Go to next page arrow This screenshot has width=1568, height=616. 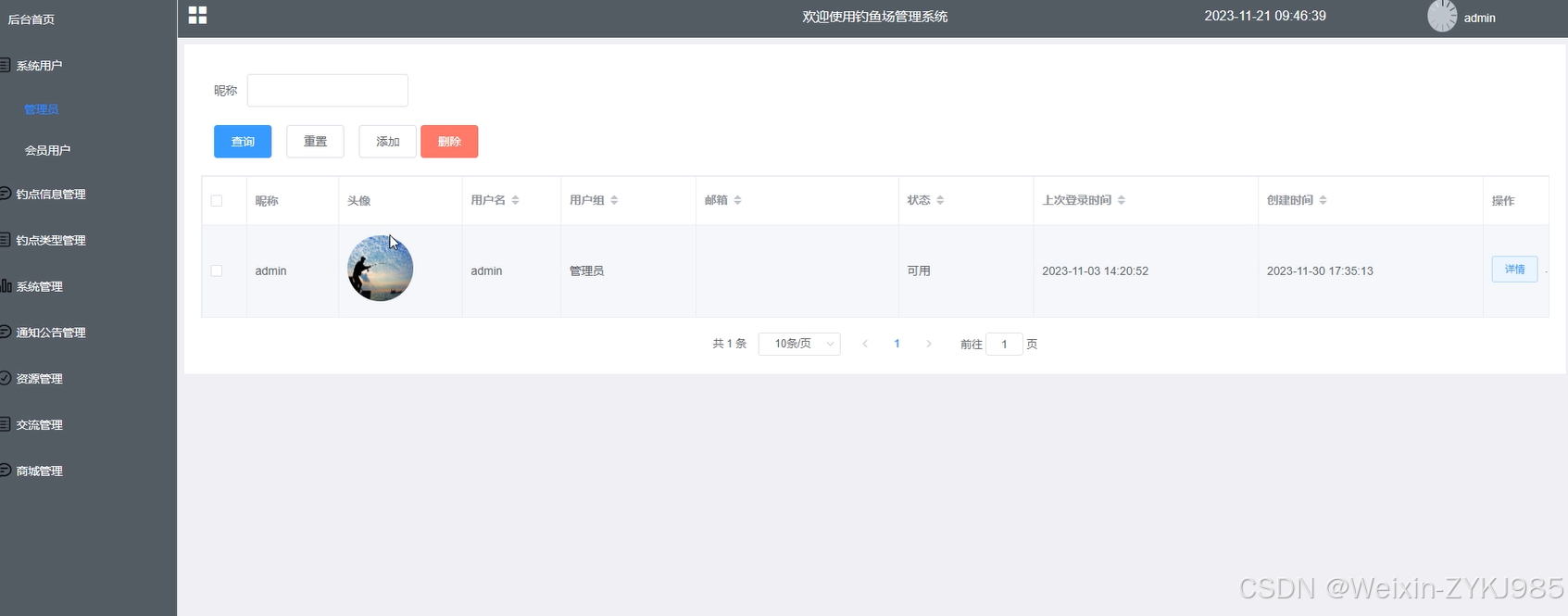click(x=929, y=344)
